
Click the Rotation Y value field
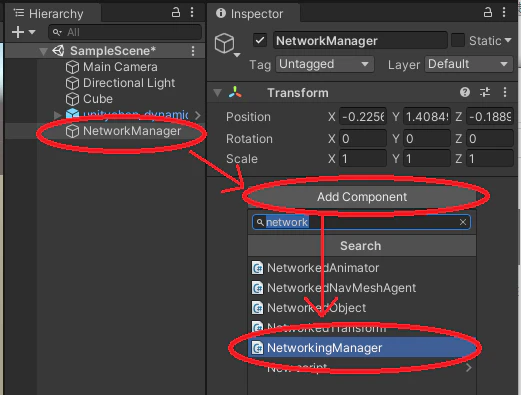[x=427, y=138]
